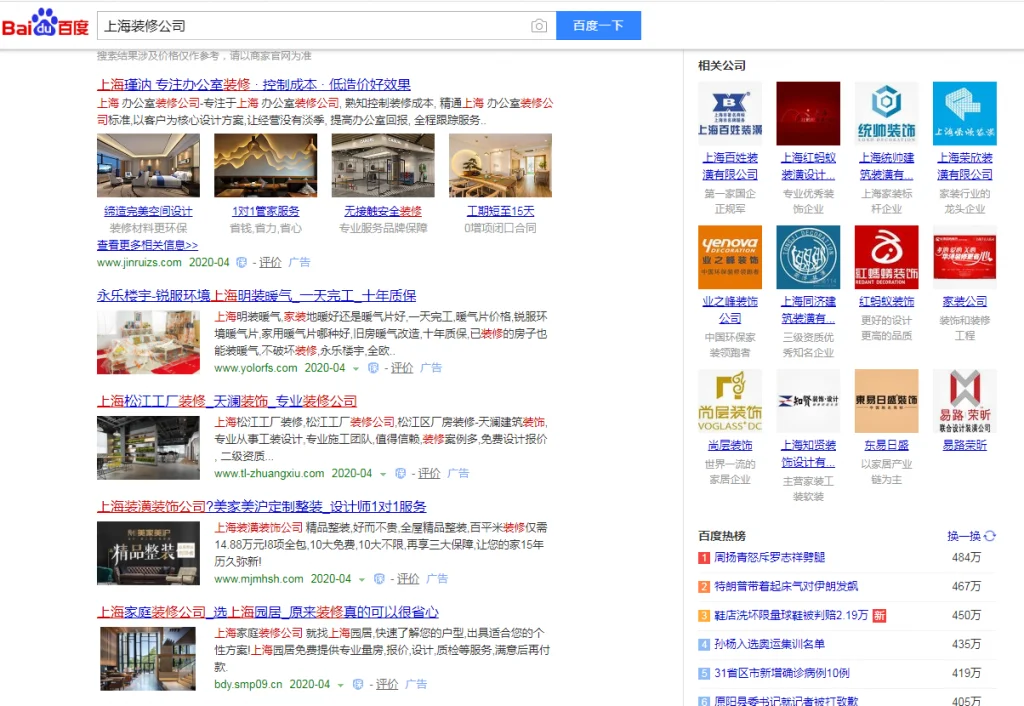
Task: Open the 统帅装饰 company logo
Action: [x=886, y=114]
